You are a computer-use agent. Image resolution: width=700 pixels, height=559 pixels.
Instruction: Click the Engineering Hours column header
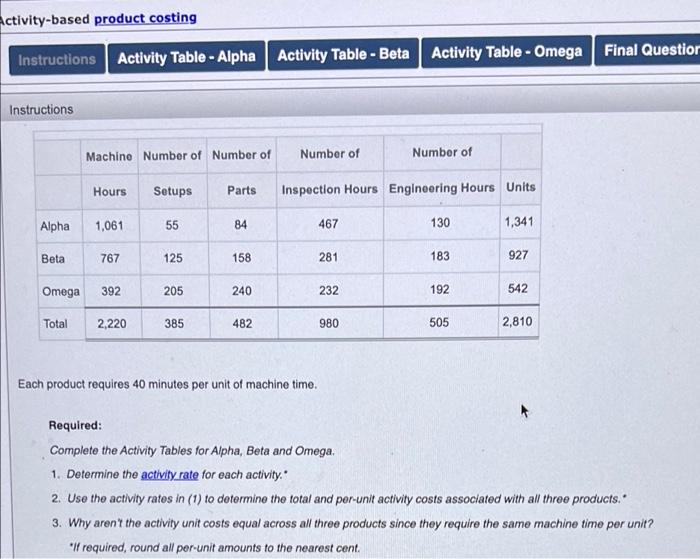pyautogui.click(x=442, y=188)
